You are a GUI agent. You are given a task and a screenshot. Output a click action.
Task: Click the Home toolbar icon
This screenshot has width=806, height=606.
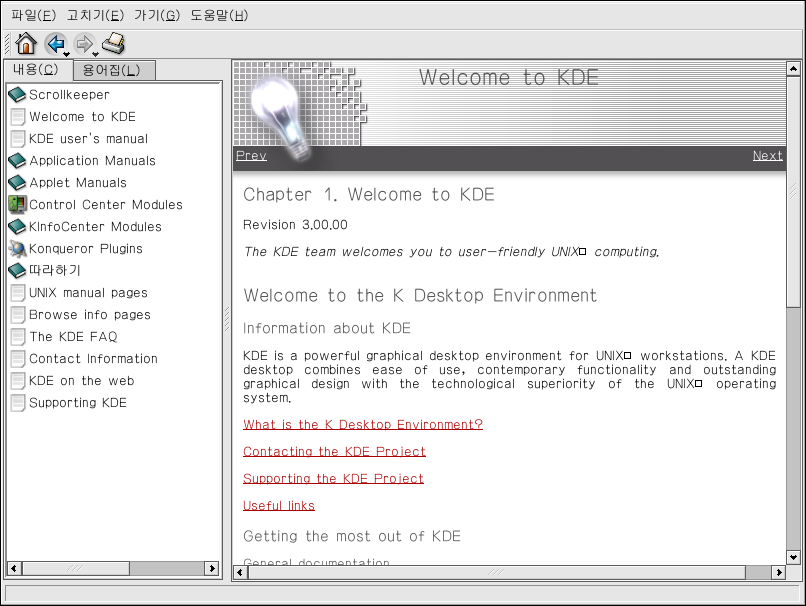pos(26,43)
